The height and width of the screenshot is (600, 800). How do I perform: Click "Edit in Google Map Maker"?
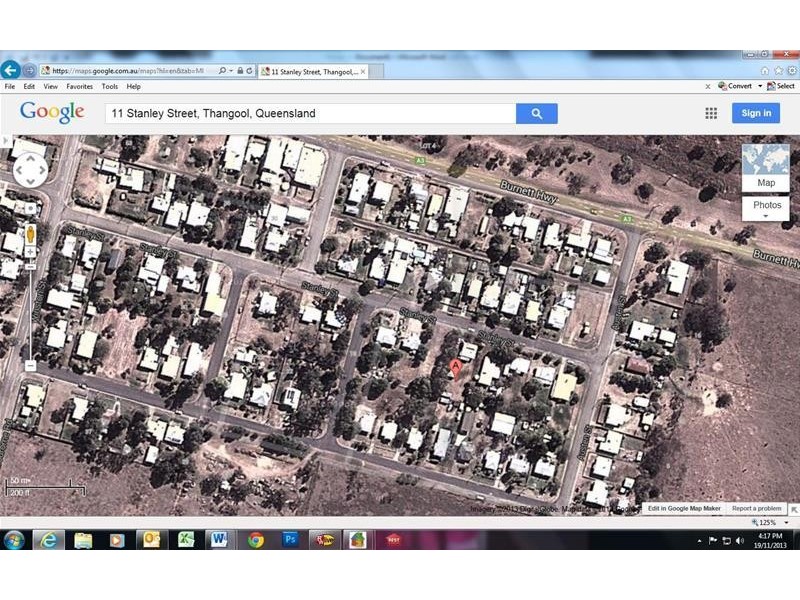684,508
